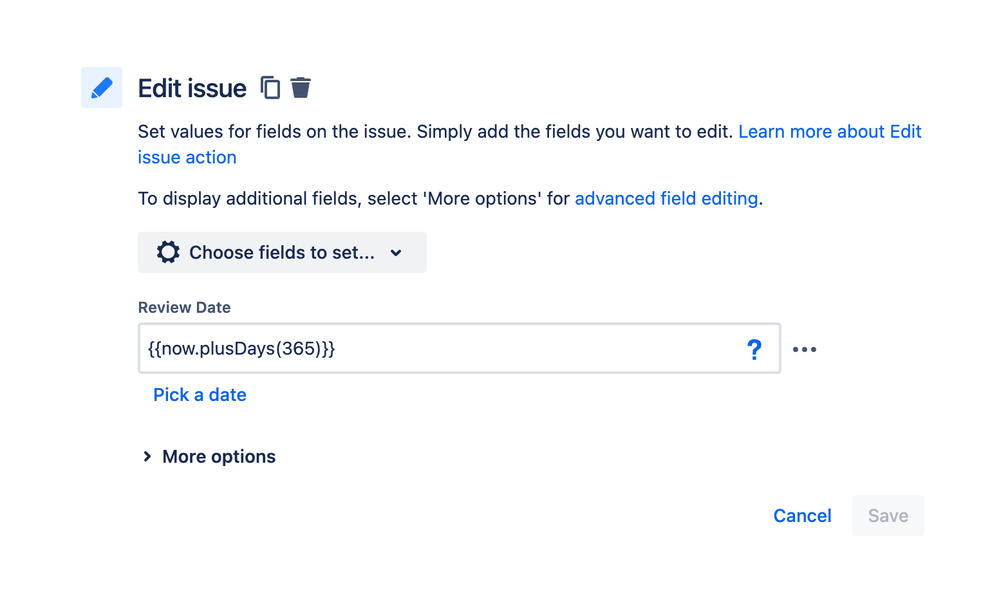This screenshot has width=999, height=614.
Task: Click the gear icon in Choose fields button
Action: tap(168, 252)
